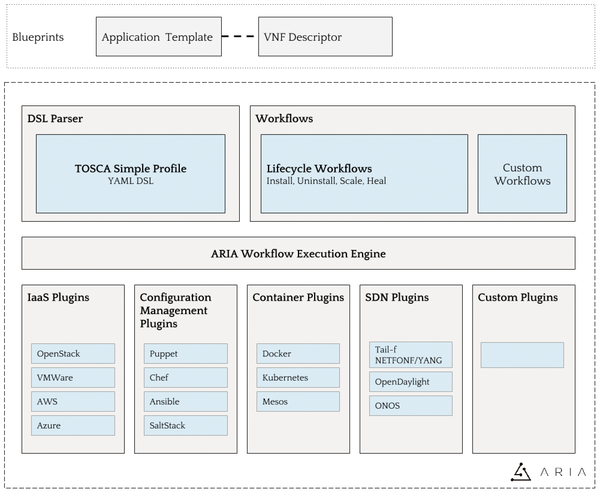The image size is (600, 495).
Task: Click the Mesos plugin box
Action: coord(298,401)
